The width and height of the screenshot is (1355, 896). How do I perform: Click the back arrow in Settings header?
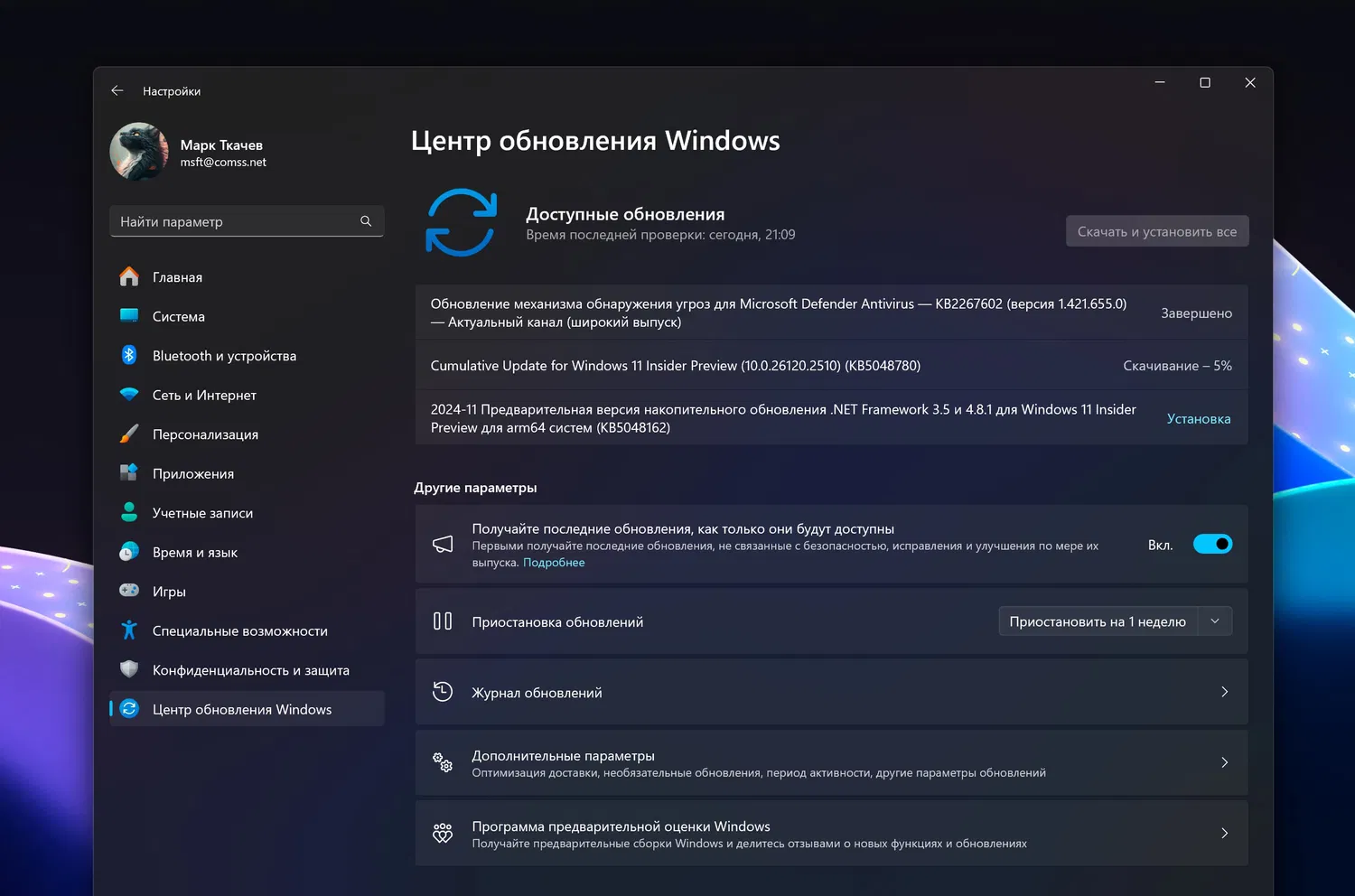tap(117, 91)
